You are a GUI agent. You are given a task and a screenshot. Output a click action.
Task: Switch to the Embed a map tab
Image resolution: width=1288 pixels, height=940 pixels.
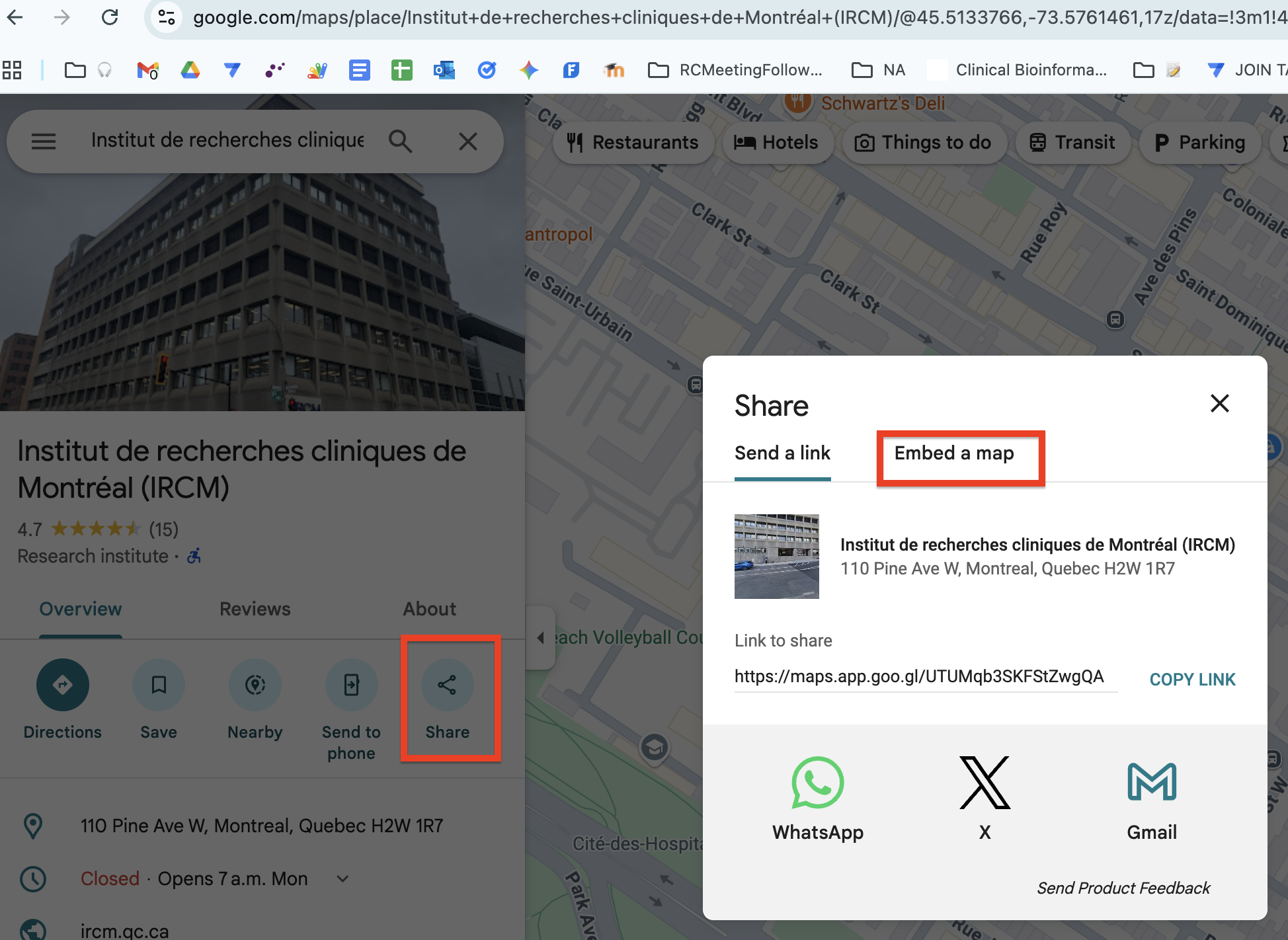point(954,453)
